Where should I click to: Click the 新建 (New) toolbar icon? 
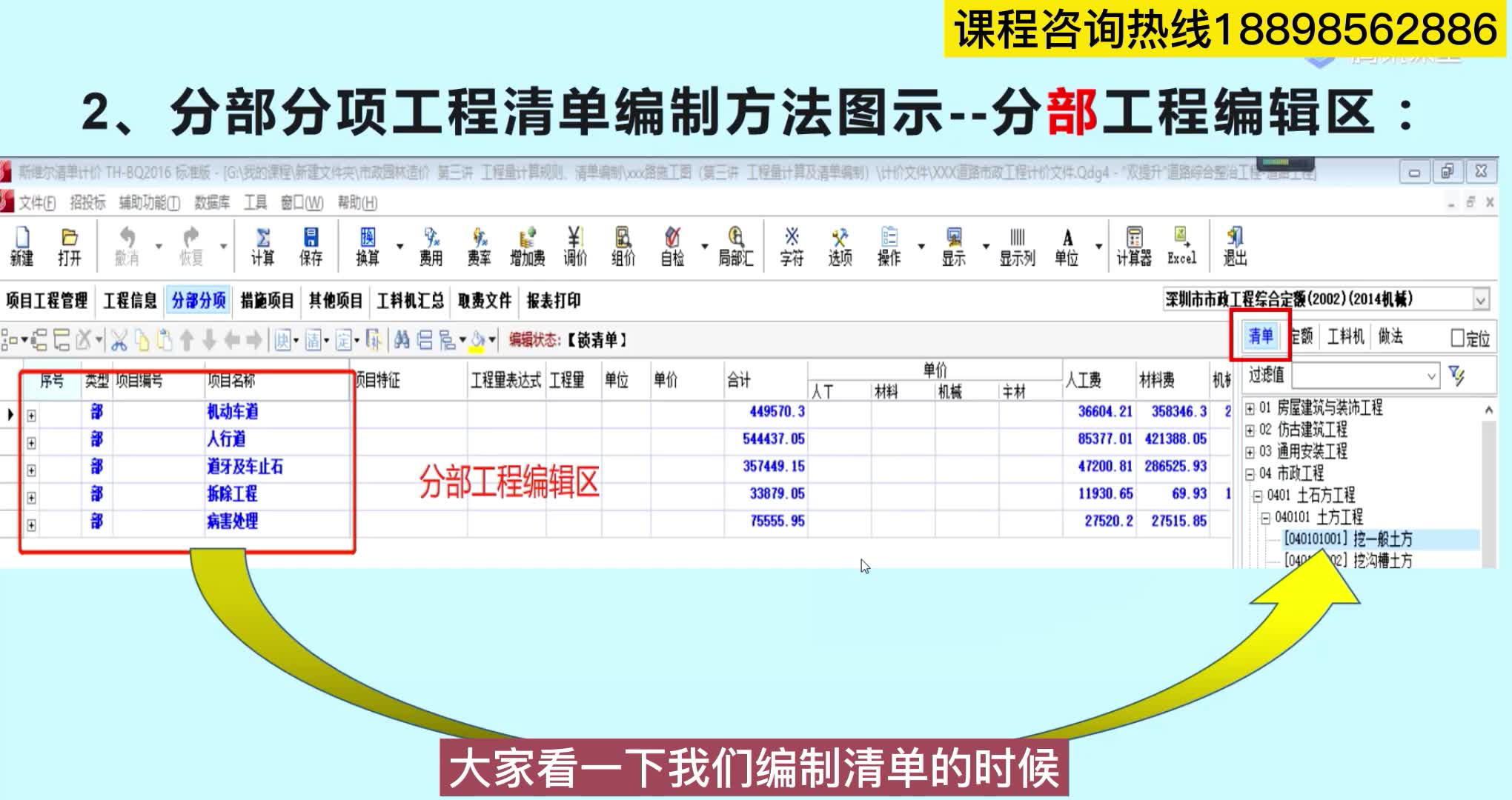pos(21,246)
